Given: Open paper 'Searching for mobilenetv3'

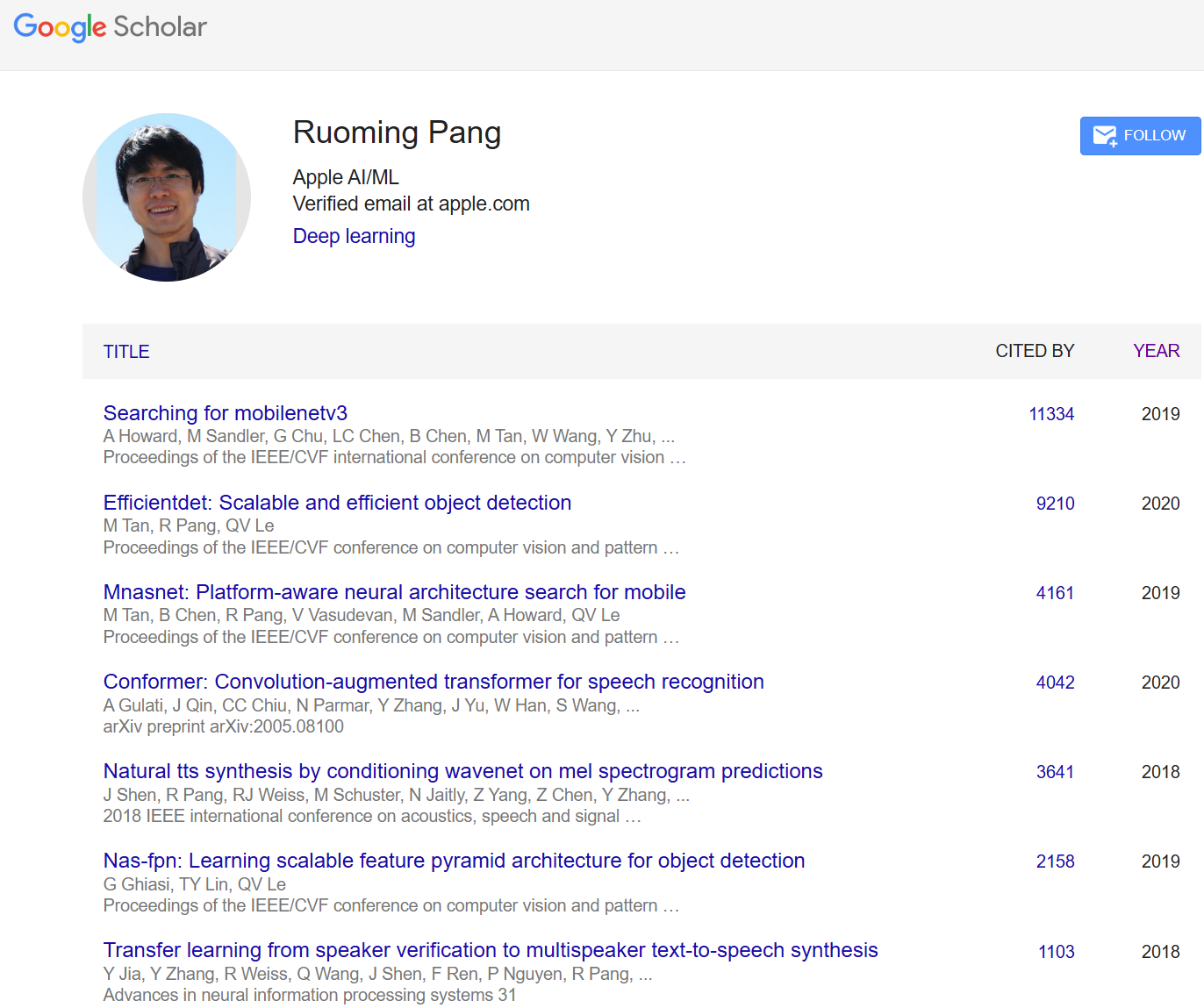Looking at the screenshot, I should (226, 413).
